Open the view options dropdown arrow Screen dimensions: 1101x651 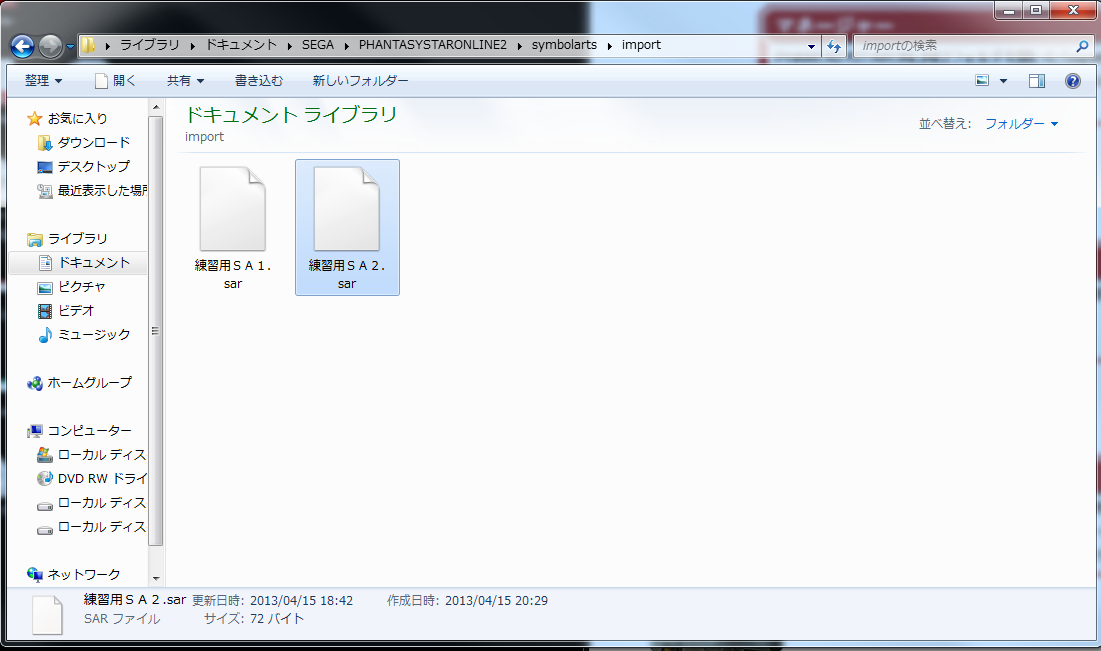[1003, 81]
